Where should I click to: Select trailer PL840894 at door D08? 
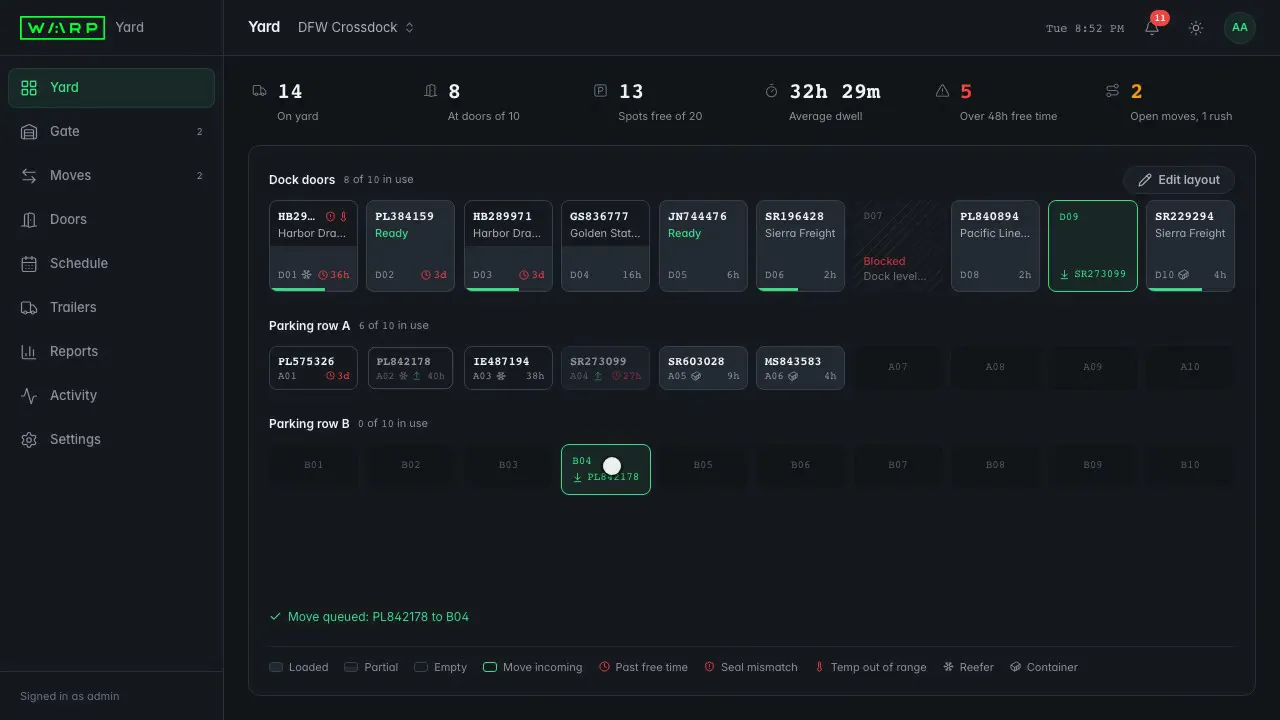pyautogui.click(x=995, y=246)
